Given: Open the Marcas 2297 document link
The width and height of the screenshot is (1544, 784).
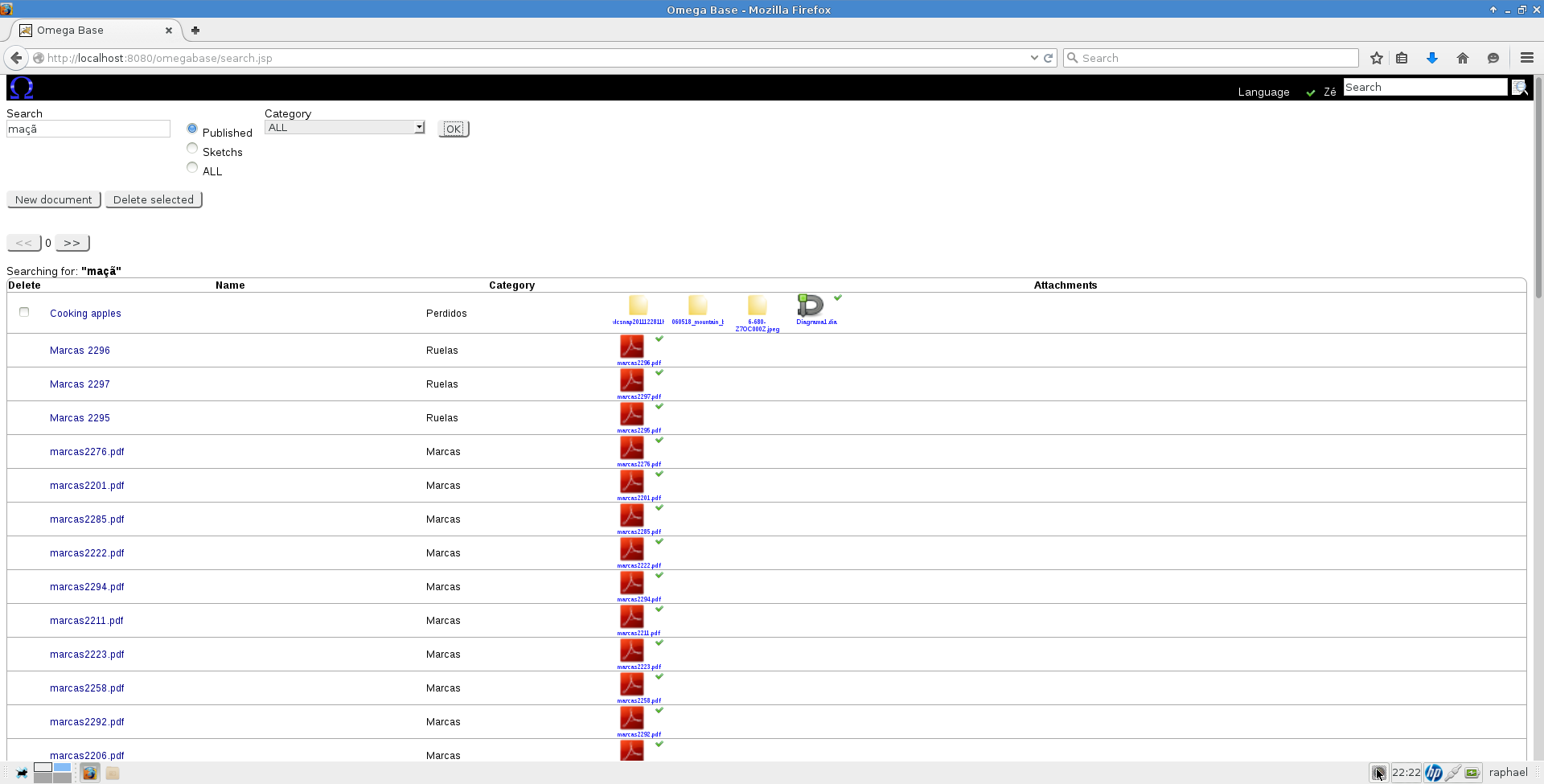Looking at the screenshot, I should pos(80,384).
